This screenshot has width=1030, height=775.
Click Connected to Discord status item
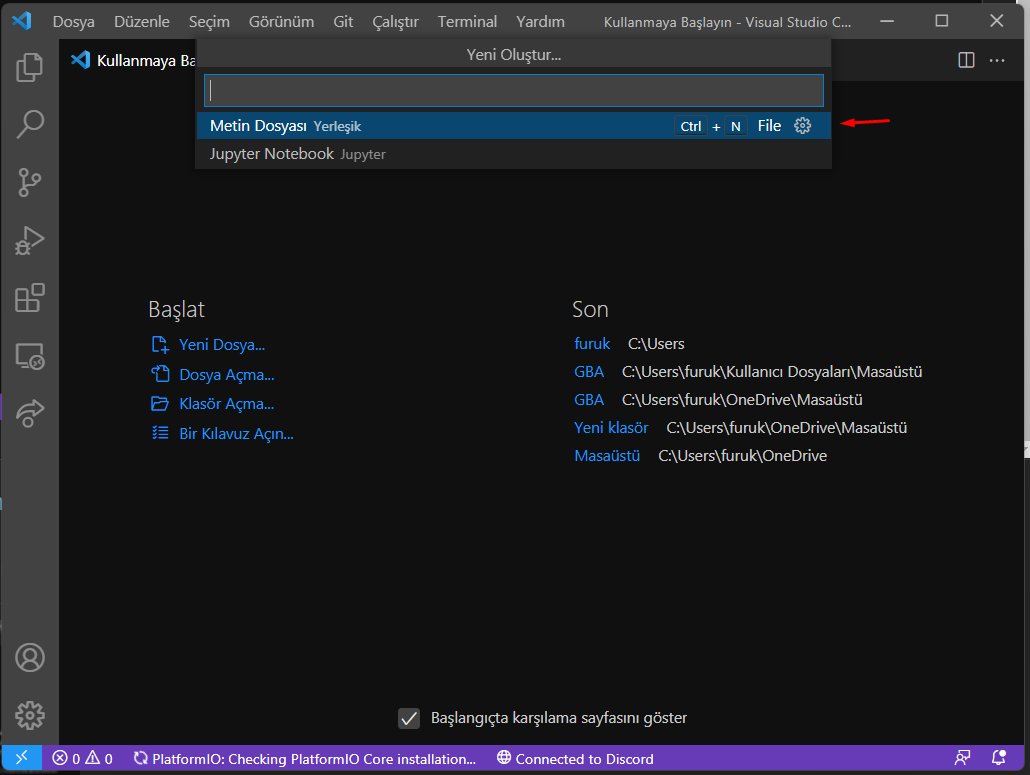tap(575, 759)
